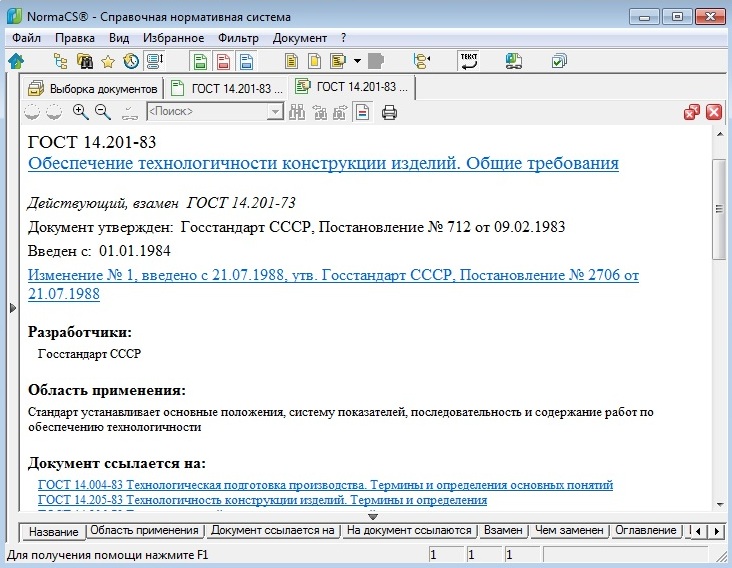Select the На документ ссылаются bottom tab
Image resolution: width=732 pixels, height=568 pixels.
point(409,531)
